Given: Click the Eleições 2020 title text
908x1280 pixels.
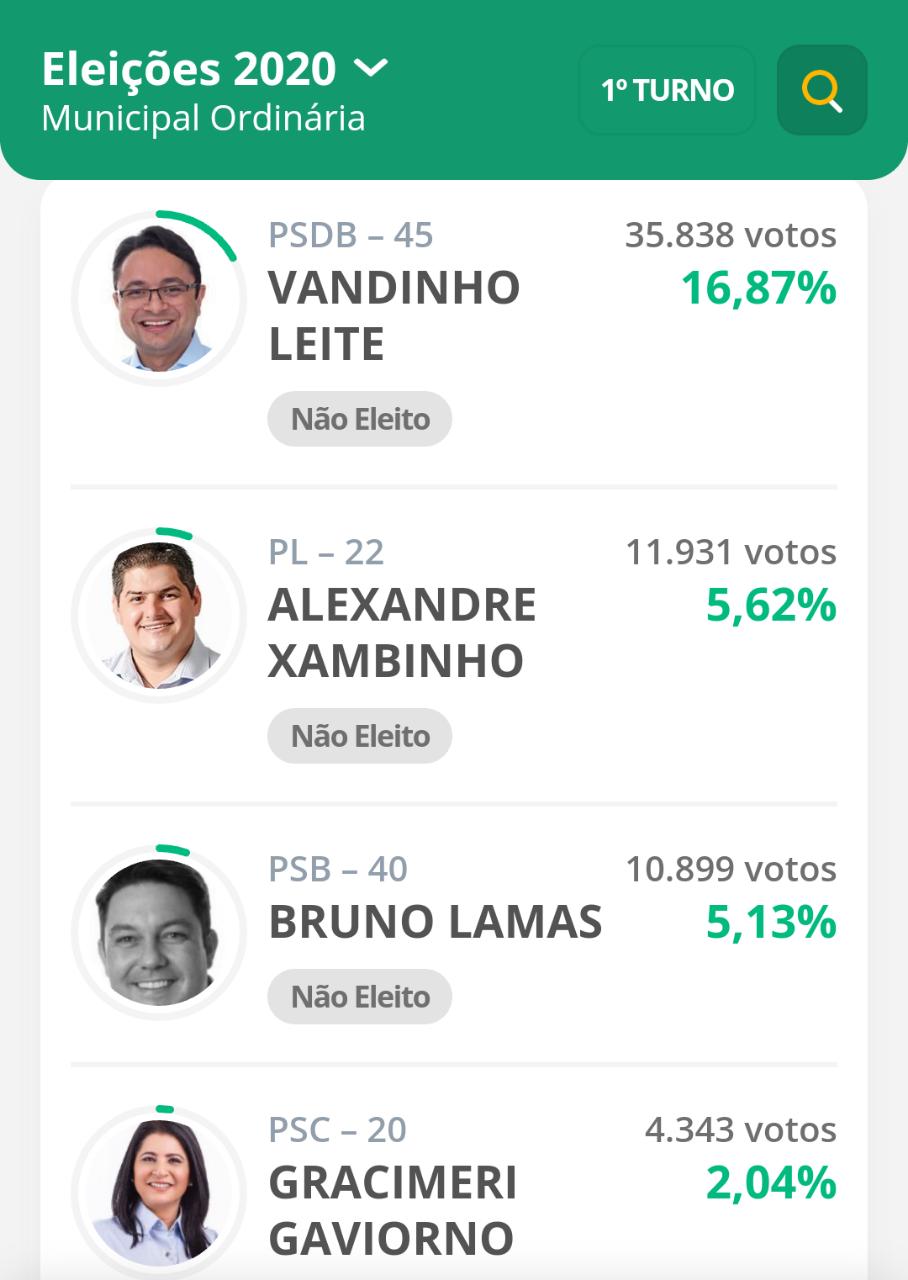Looking at the screenshot, I should pyautogui.click(x=189, y=69).
